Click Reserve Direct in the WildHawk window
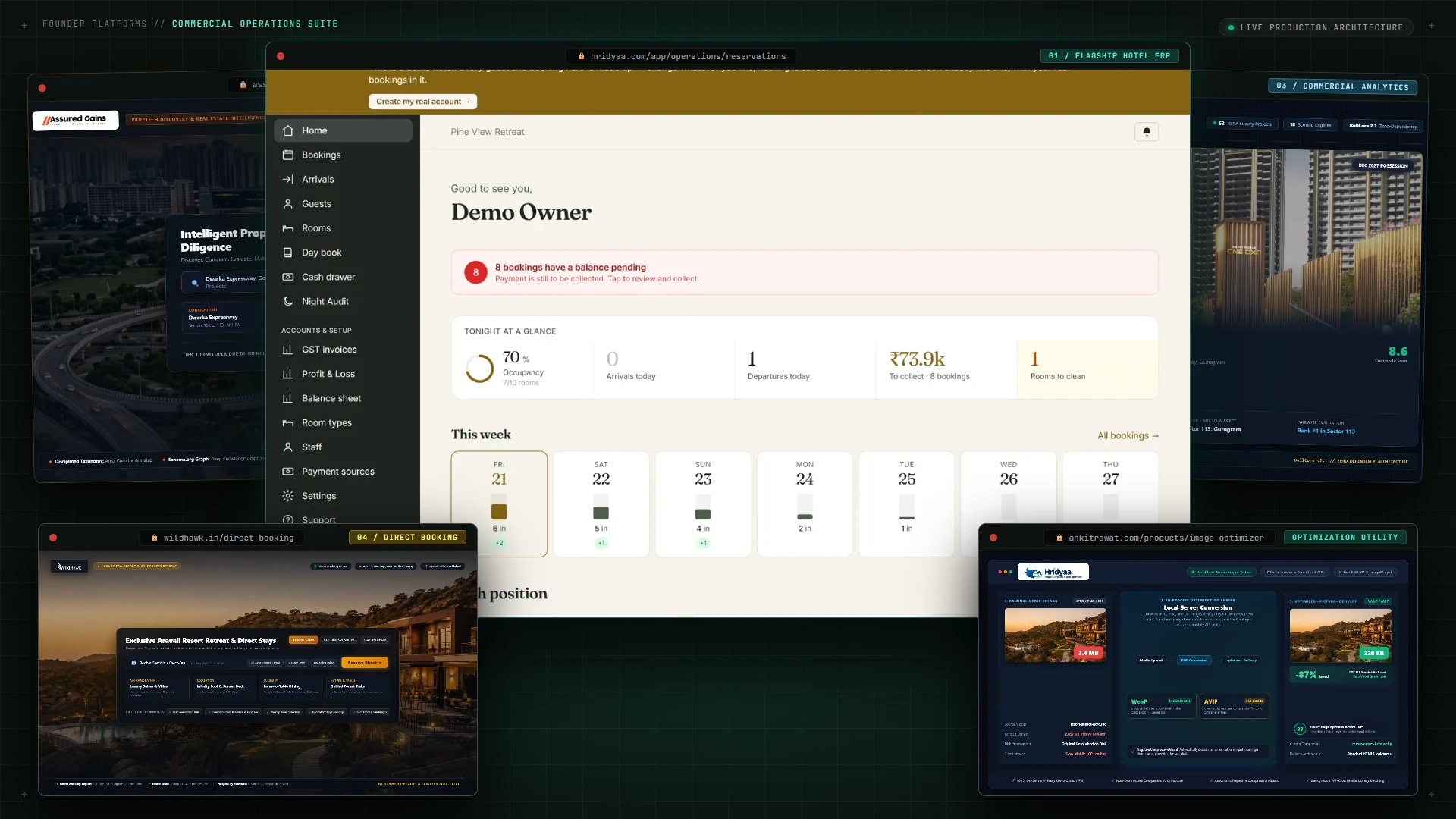This screenshot has height=819, width=1456. 365,662
